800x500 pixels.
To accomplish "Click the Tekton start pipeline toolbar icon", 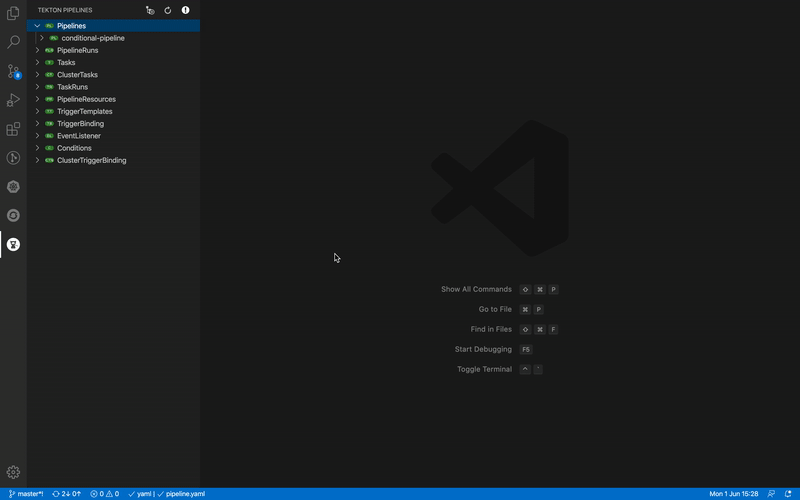I will [150, 10].
